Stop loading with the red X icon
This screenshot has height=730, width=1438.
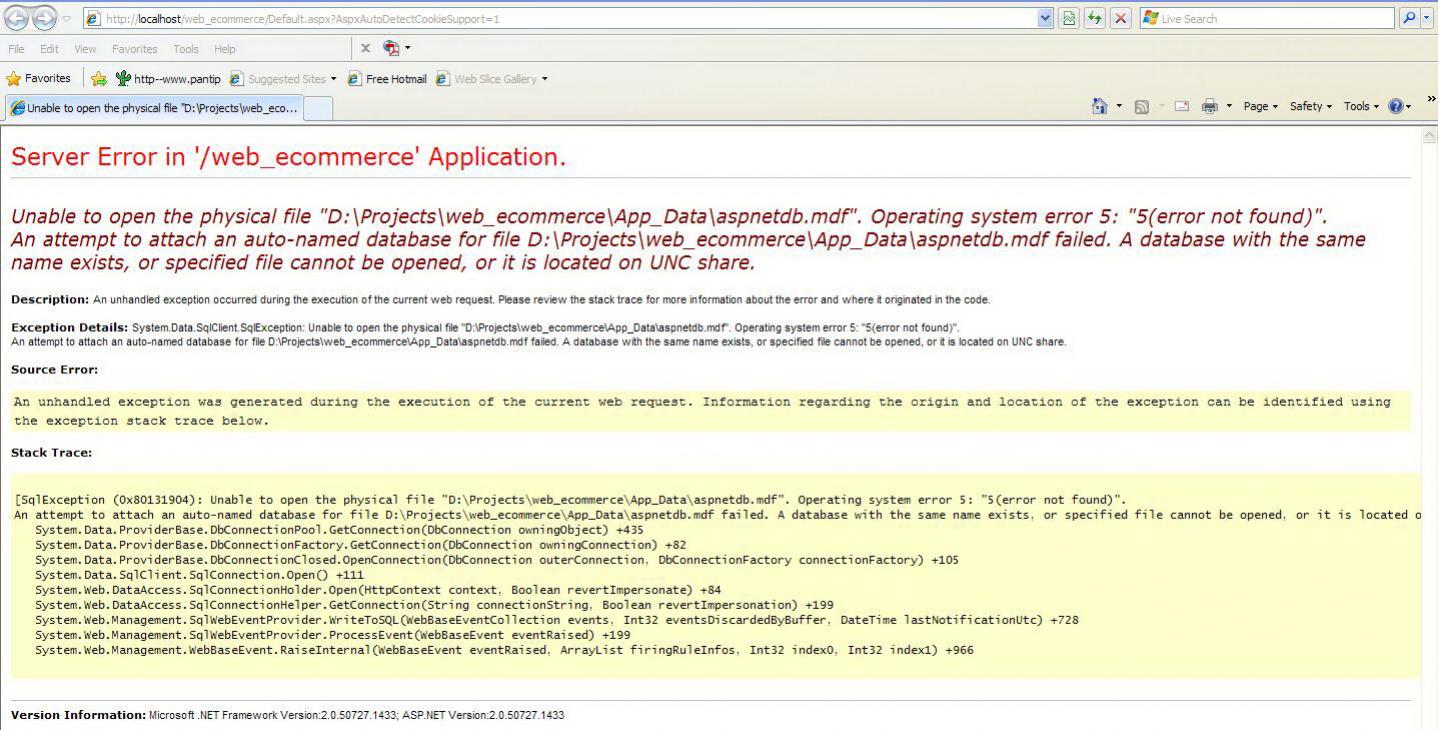click(1121, 18)
